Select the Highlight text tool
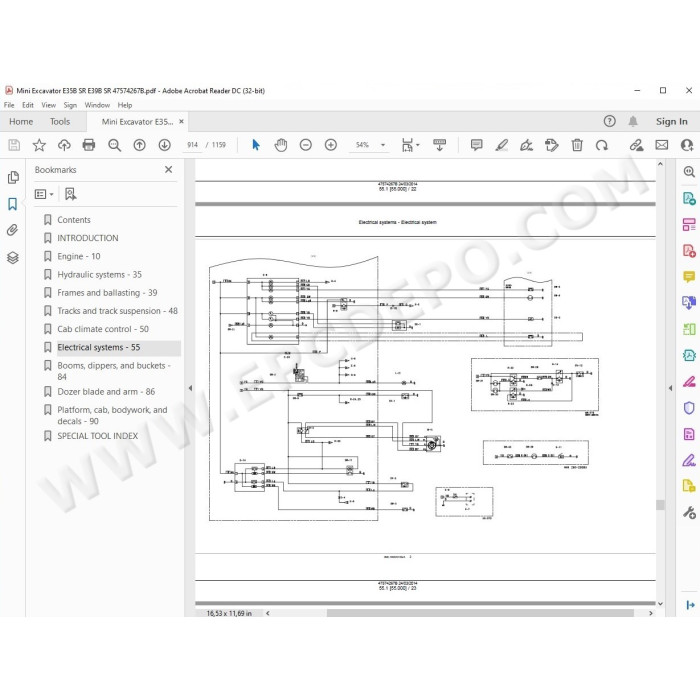 tap(502, 145)
